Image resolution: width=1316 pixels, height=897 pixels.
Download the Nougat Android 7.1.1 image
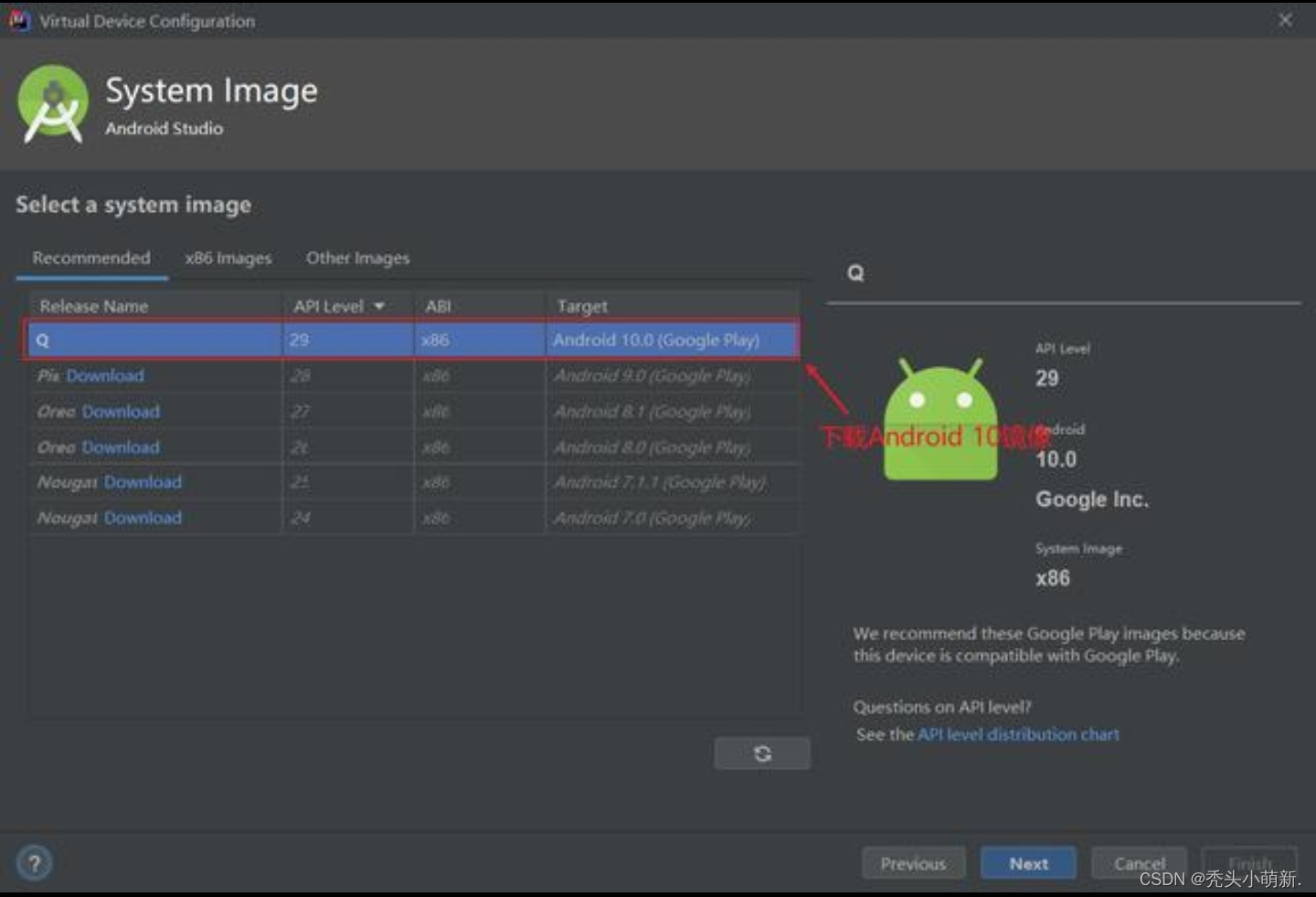[143, 482]
